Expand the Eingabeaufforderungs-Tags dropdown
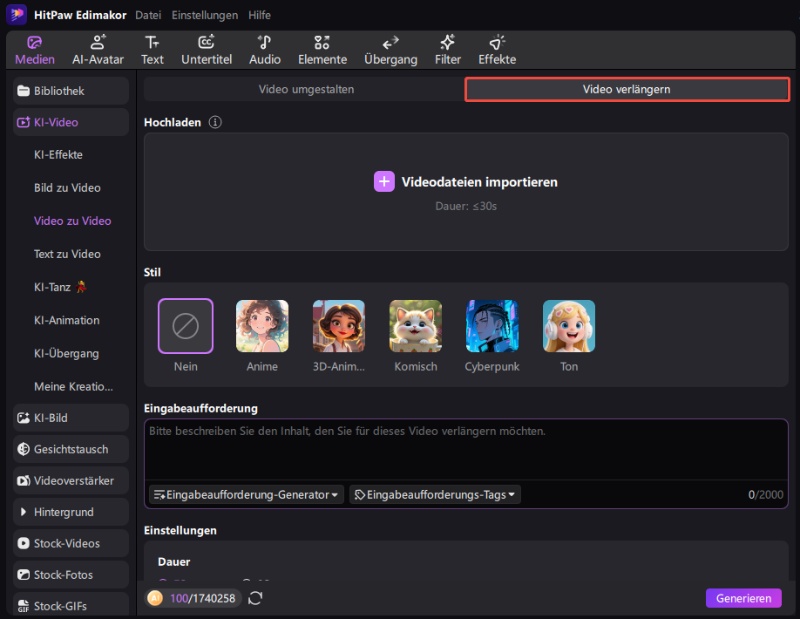The image size is (800, 619). 435,494
